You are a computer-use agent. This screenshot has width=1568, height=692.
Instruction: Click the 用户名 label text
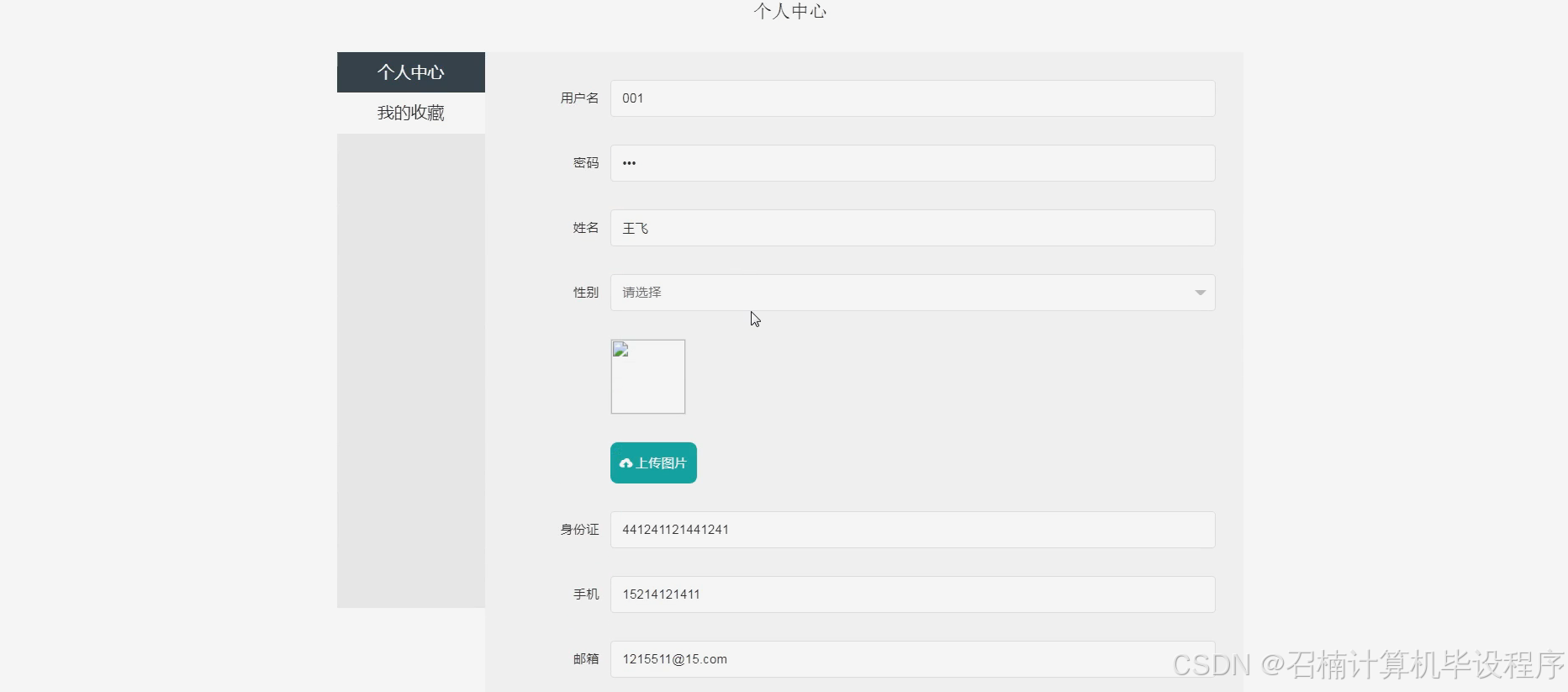coord(579,98)
